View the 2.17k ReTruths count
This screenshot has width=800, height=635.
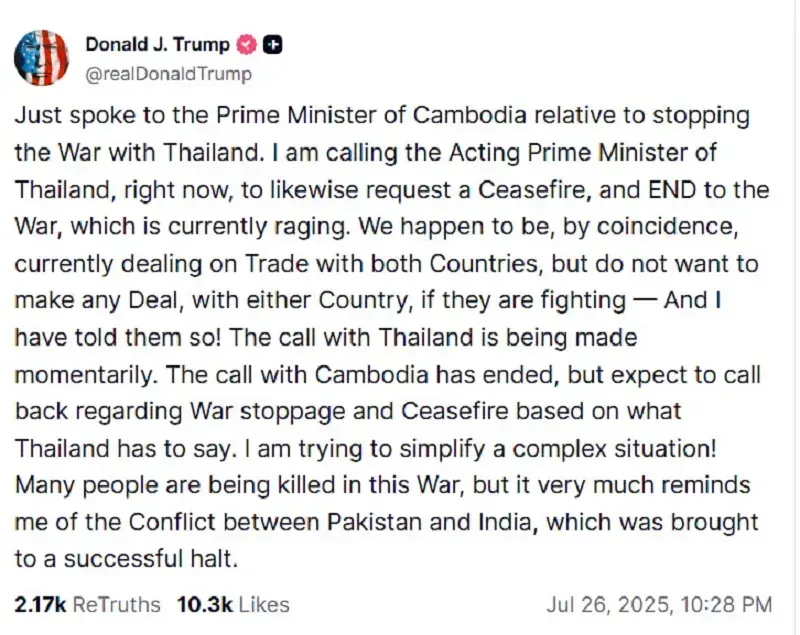40,605
